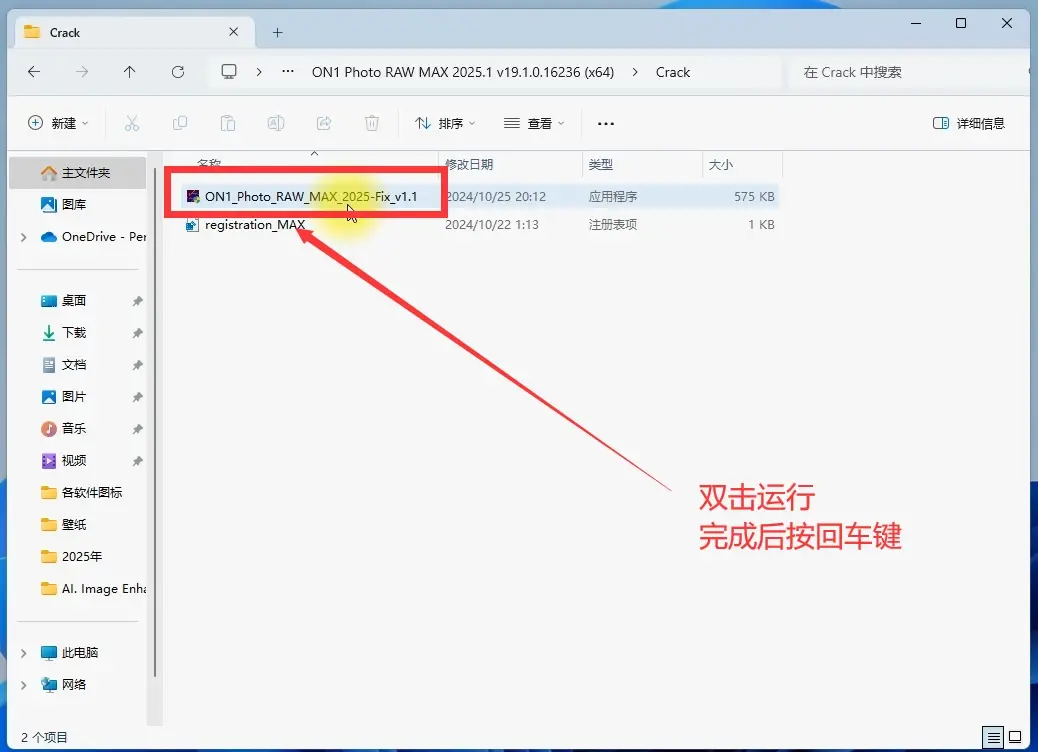Open the New (新建) dropdown
This screenshot has width=1038, height=752.
58,123
